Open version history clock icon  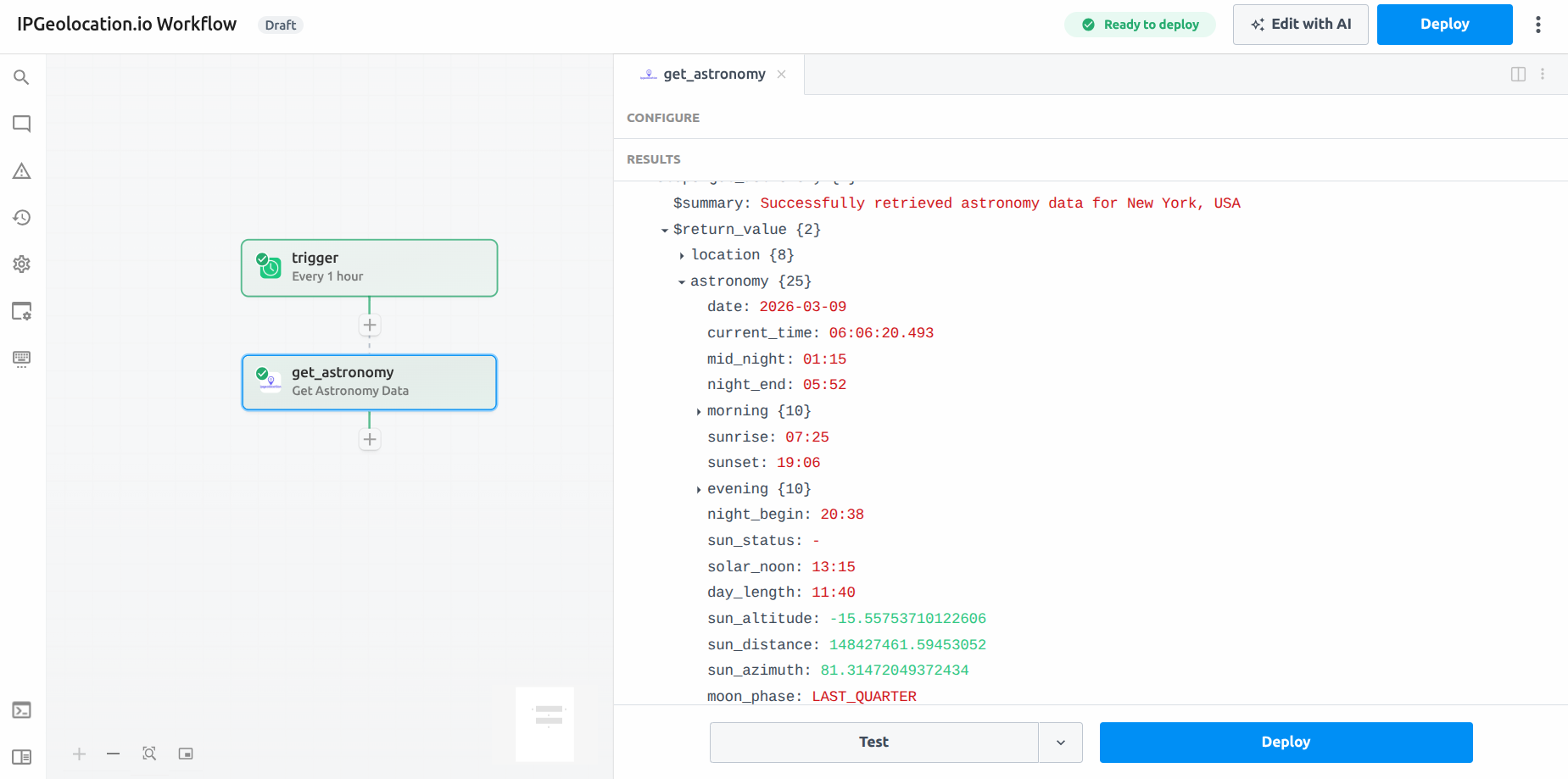coord(21,218)
